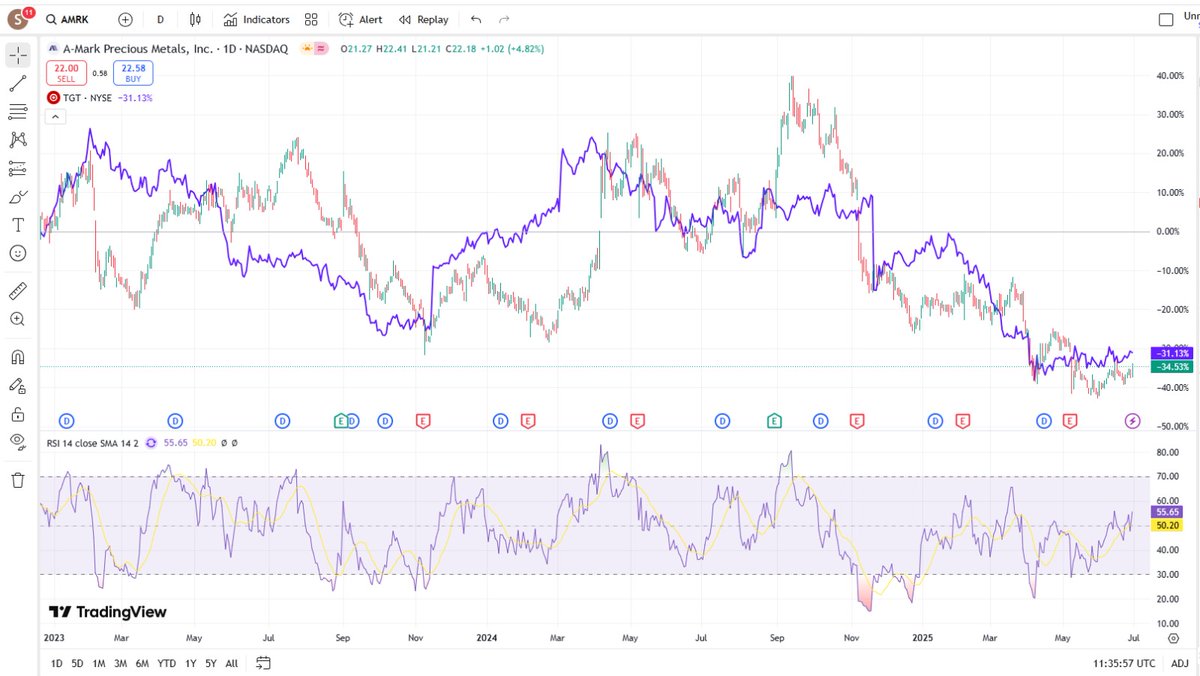
Task: Open the Alert creation dialog
Action: 360,19
